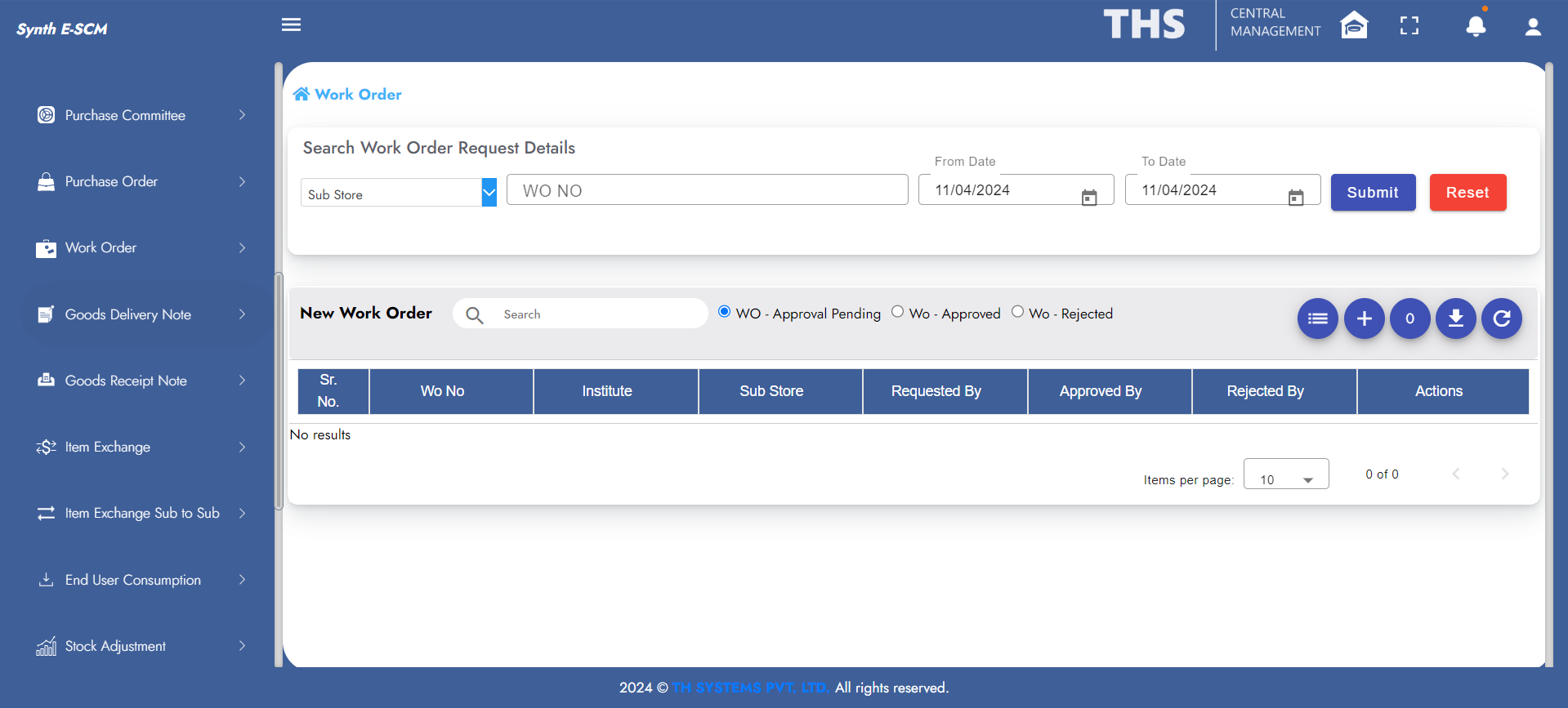Expand the Purchase Order sidebar menu
The height and width of the screenshot is (708, 1568).
(x=141, y=181)
